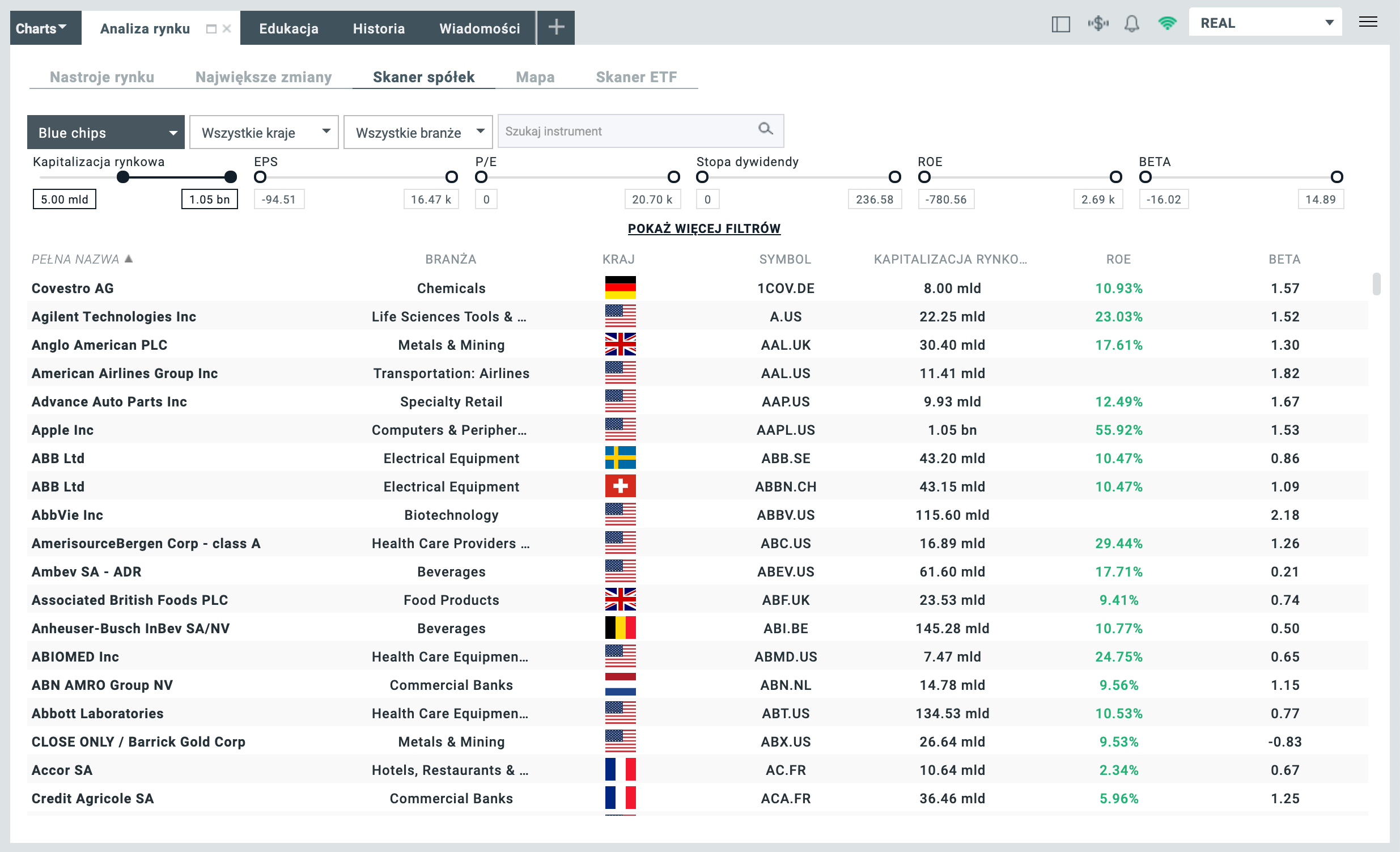Focus the Szukaj instrument search field
The width and height of the screenshot is (1400, 852).
click(x=625, y=132)
